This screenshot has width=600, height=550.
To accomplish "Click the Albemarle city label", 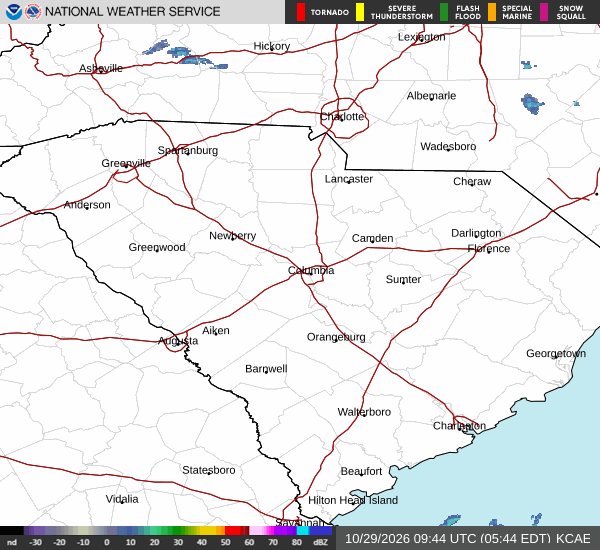I will tap(431, 96).
